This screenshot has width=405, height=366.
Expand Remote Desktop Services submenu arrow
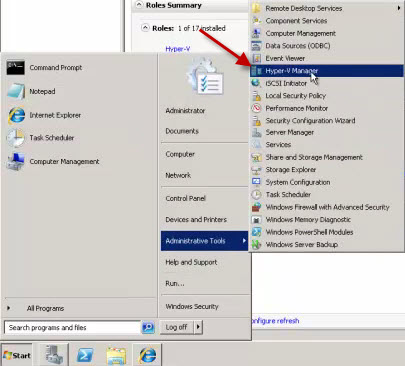tap(399, 8)
